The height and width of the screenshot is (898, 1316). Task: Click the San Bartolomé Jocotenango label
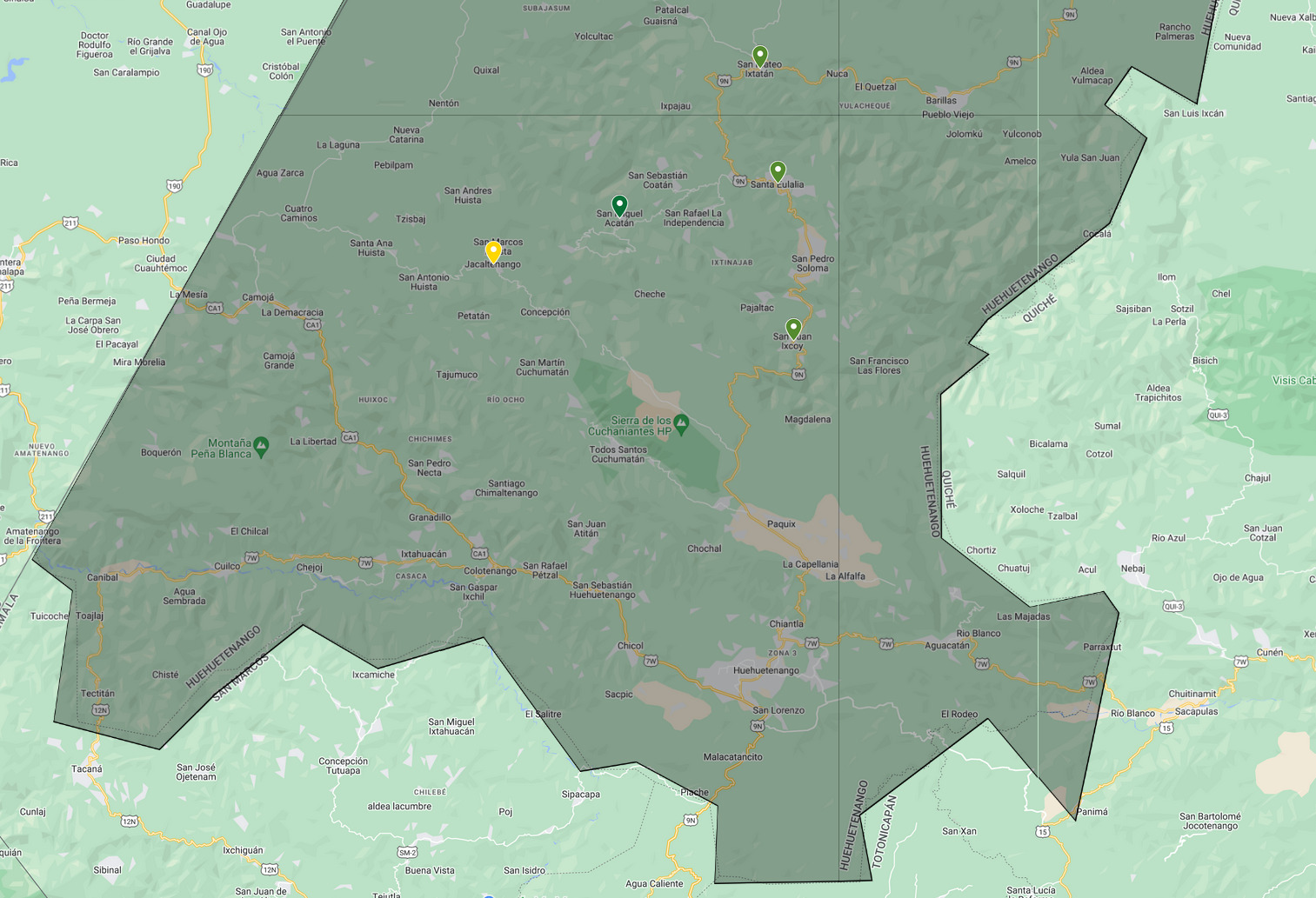(x=1210, y=821)
